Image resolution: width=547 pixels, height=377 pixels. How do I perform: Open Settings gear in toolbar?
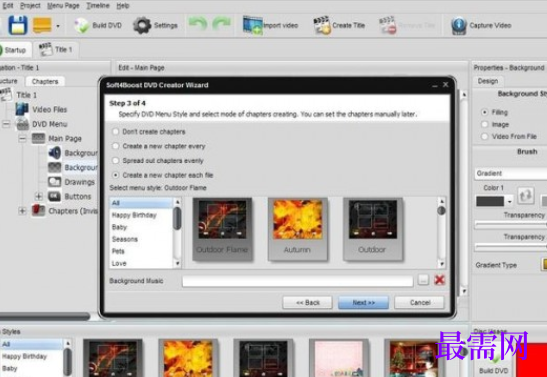click(x=142, y=25)
